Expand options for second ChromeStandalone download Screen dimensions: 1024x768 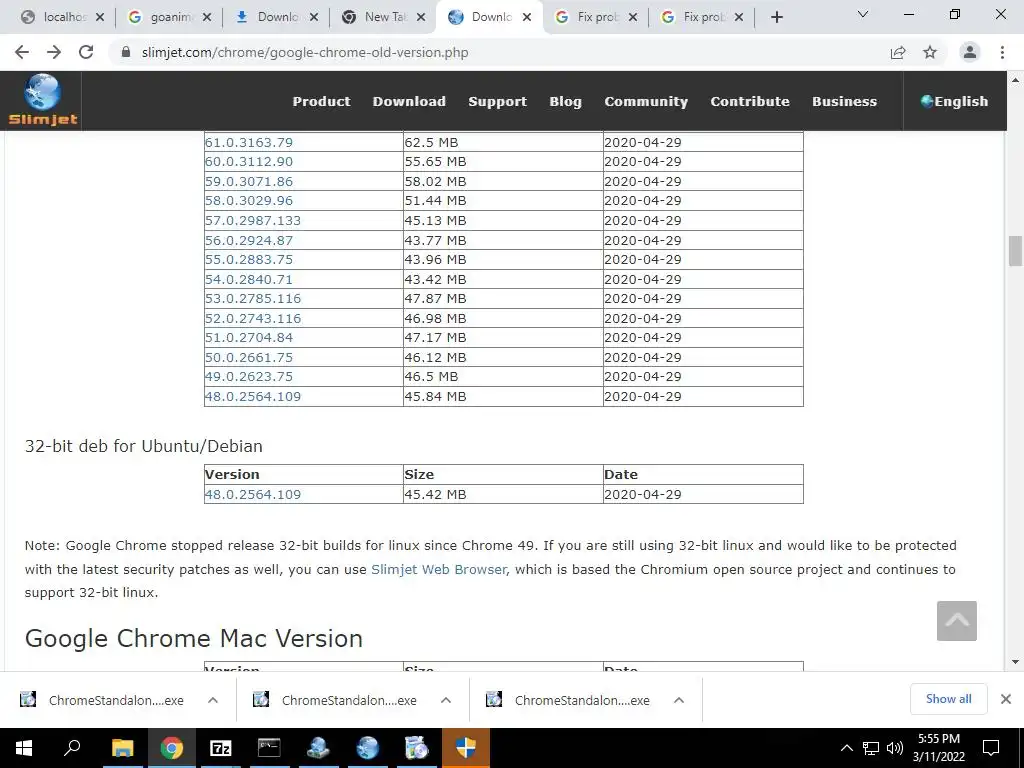tap(445, 700)
